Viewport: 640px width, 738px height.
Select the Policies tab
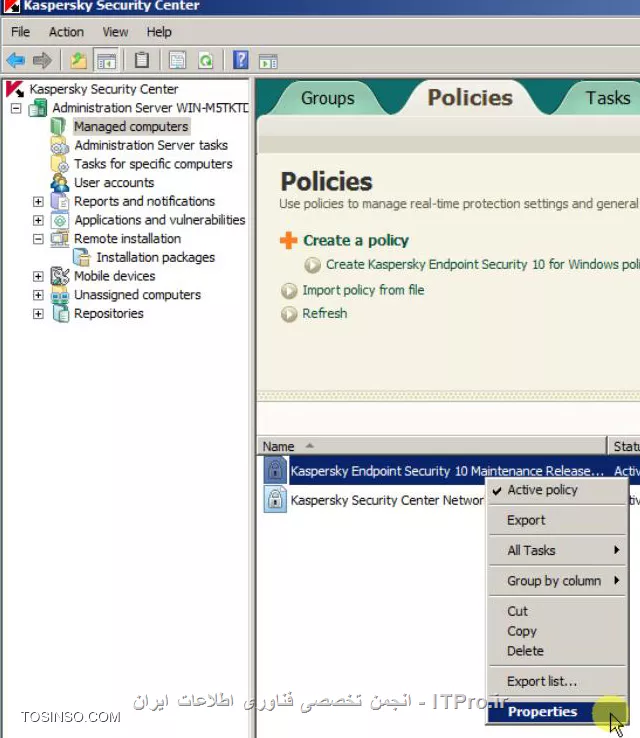click(x=470, y=98)
